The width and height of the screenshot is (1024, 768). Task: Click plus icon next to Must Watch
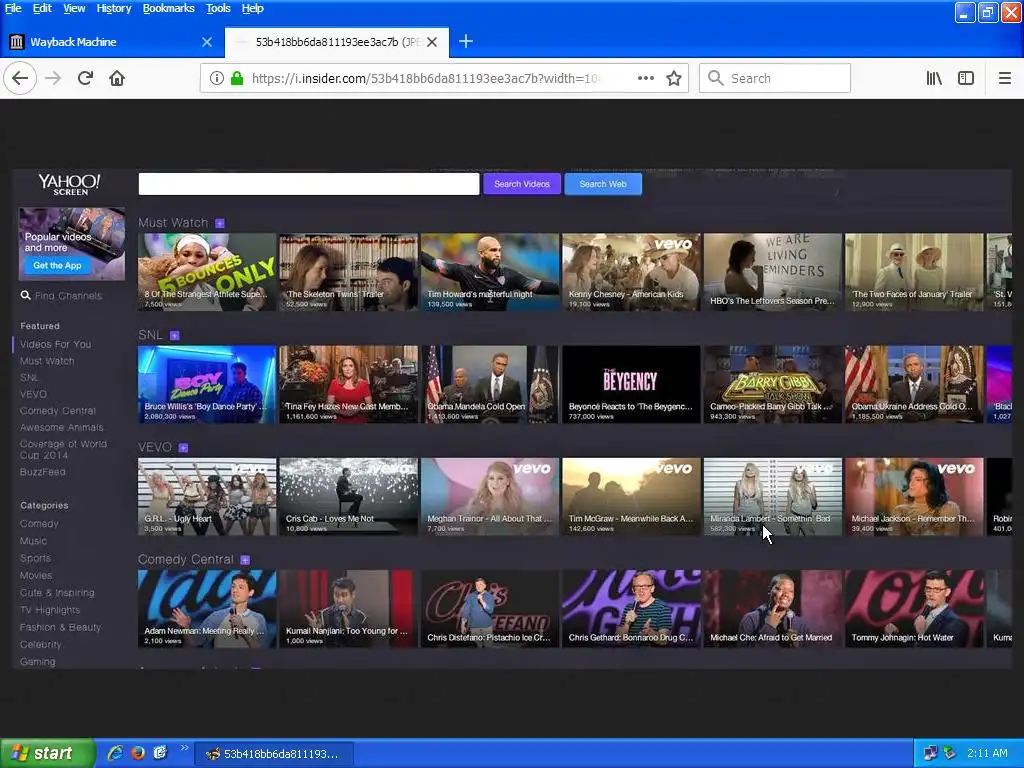coord(220,223)
